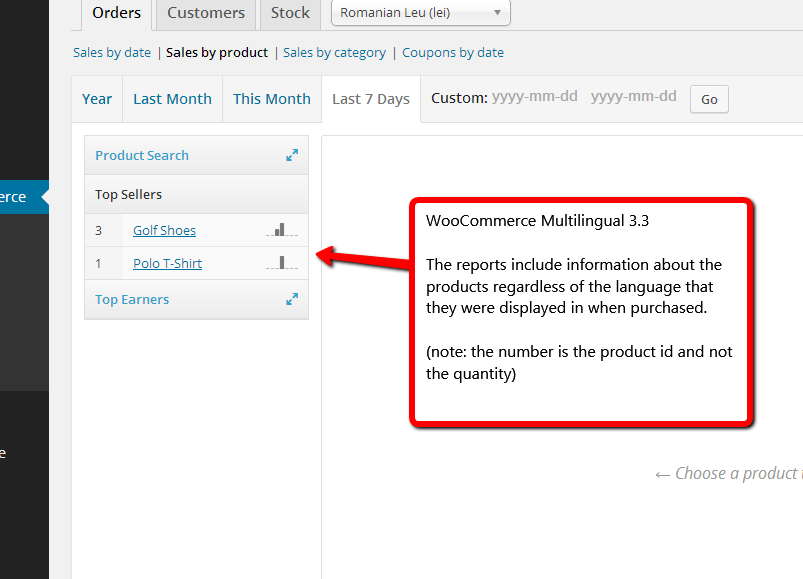The height and width of the screenshot is (579, 803).
Task: Select the Last Month range tab
Action: tap(172, 99)
